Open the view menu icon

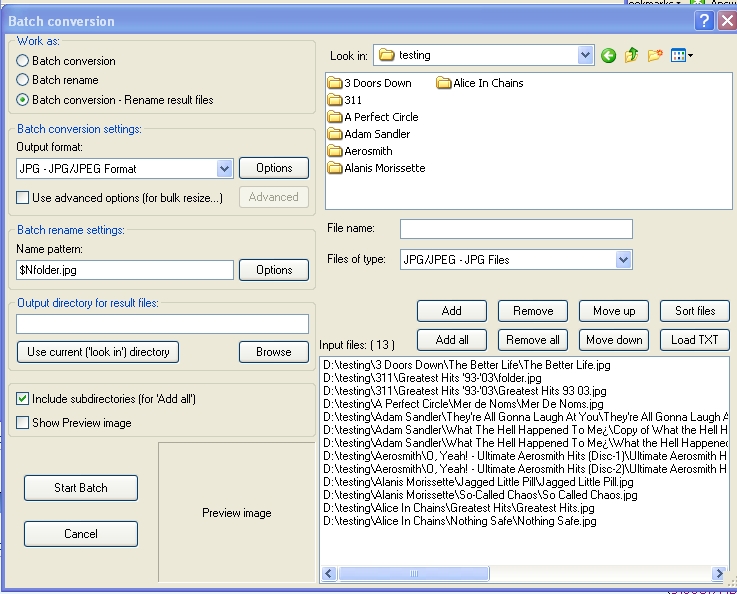(x=682, y=55)
